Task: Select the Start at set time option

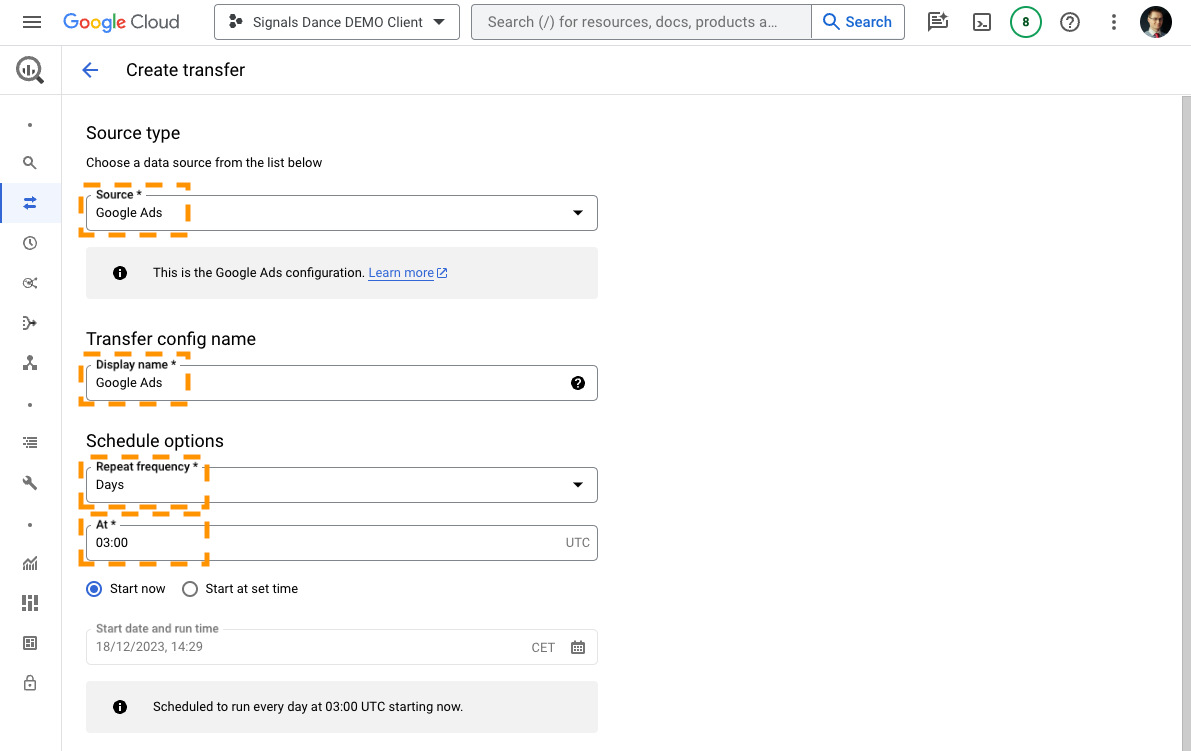Action: (240, 588)
